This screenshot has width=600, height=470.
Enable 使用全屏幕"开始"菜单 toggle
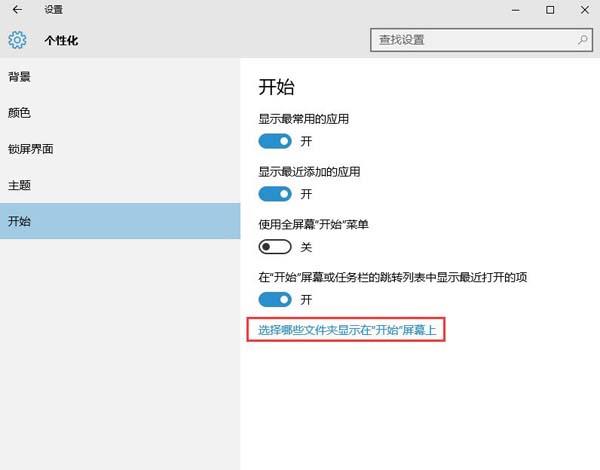coord(275,246)
